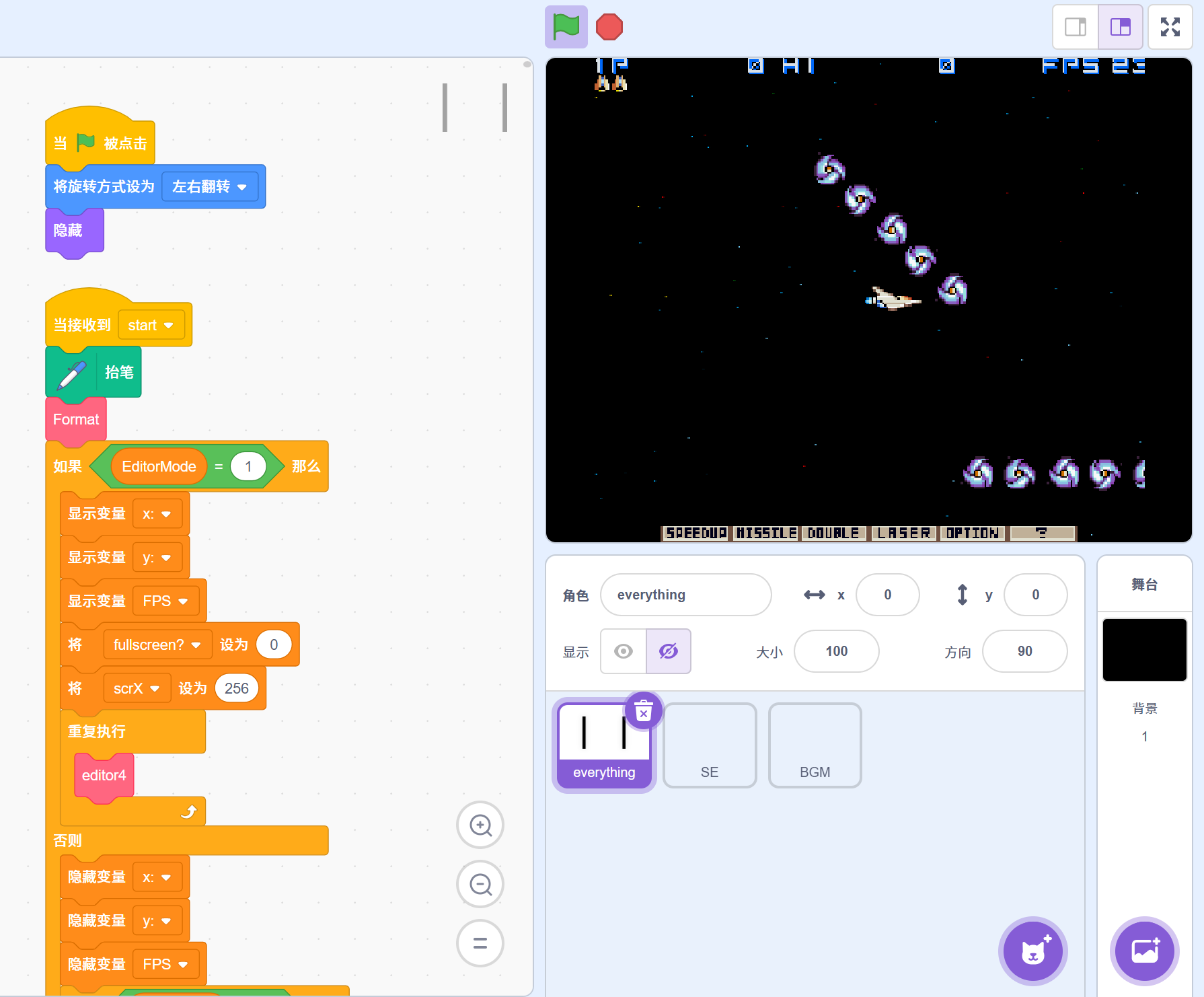Open the choose a backdrop button
This screenshot has height=997, width=1204.
click(x=1144, y=951)
